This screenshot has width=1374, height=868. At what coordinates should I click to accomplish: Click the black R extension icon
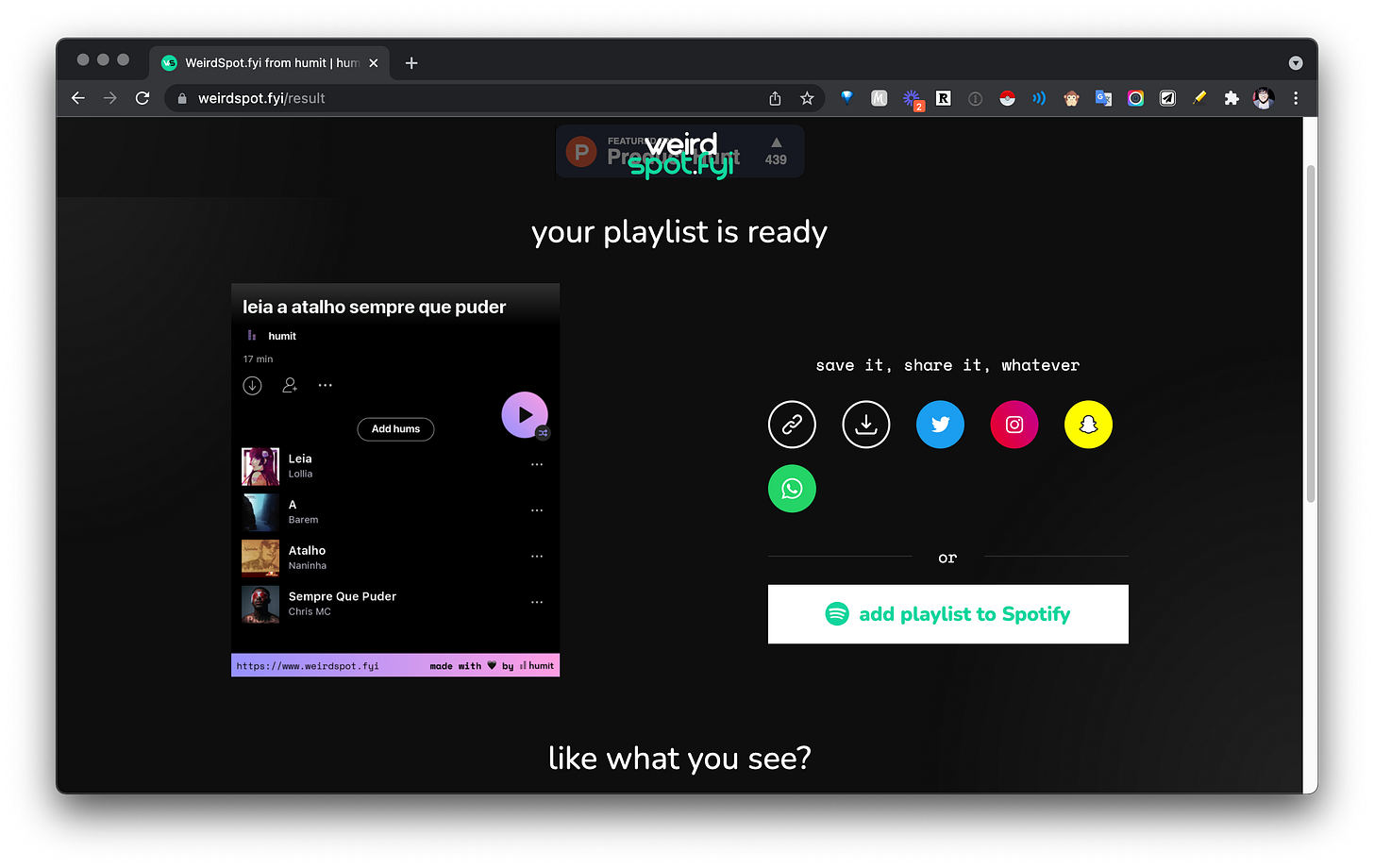tap(944, 98)
